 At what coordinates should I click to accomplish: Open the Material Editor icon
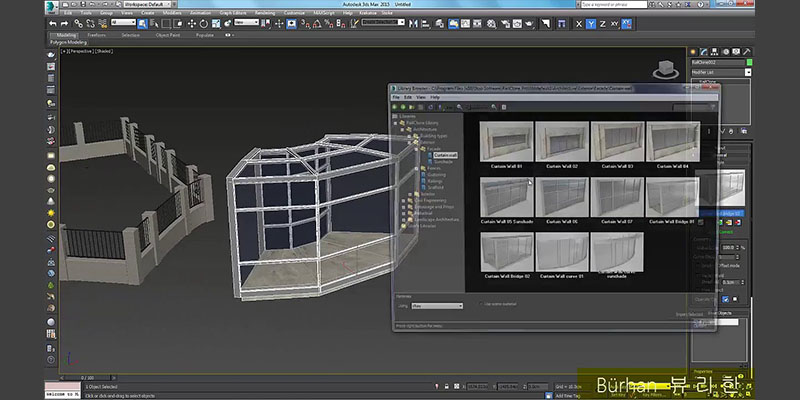click(492, 23)
